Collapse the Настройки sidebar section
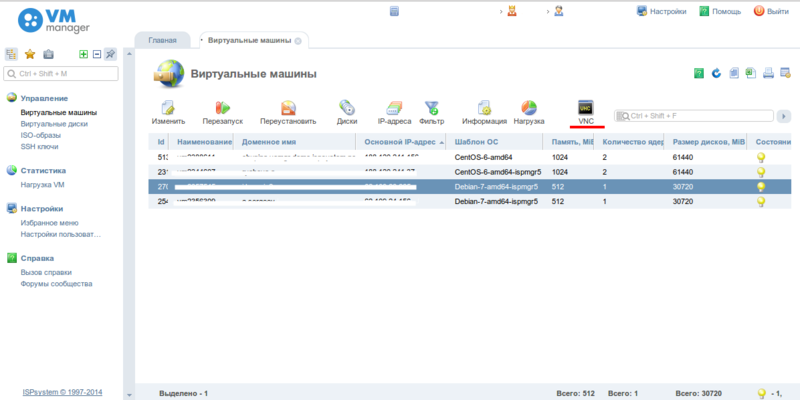Viewport: 800px width, 400px height. pyautogui.click(x=42, y=209)
